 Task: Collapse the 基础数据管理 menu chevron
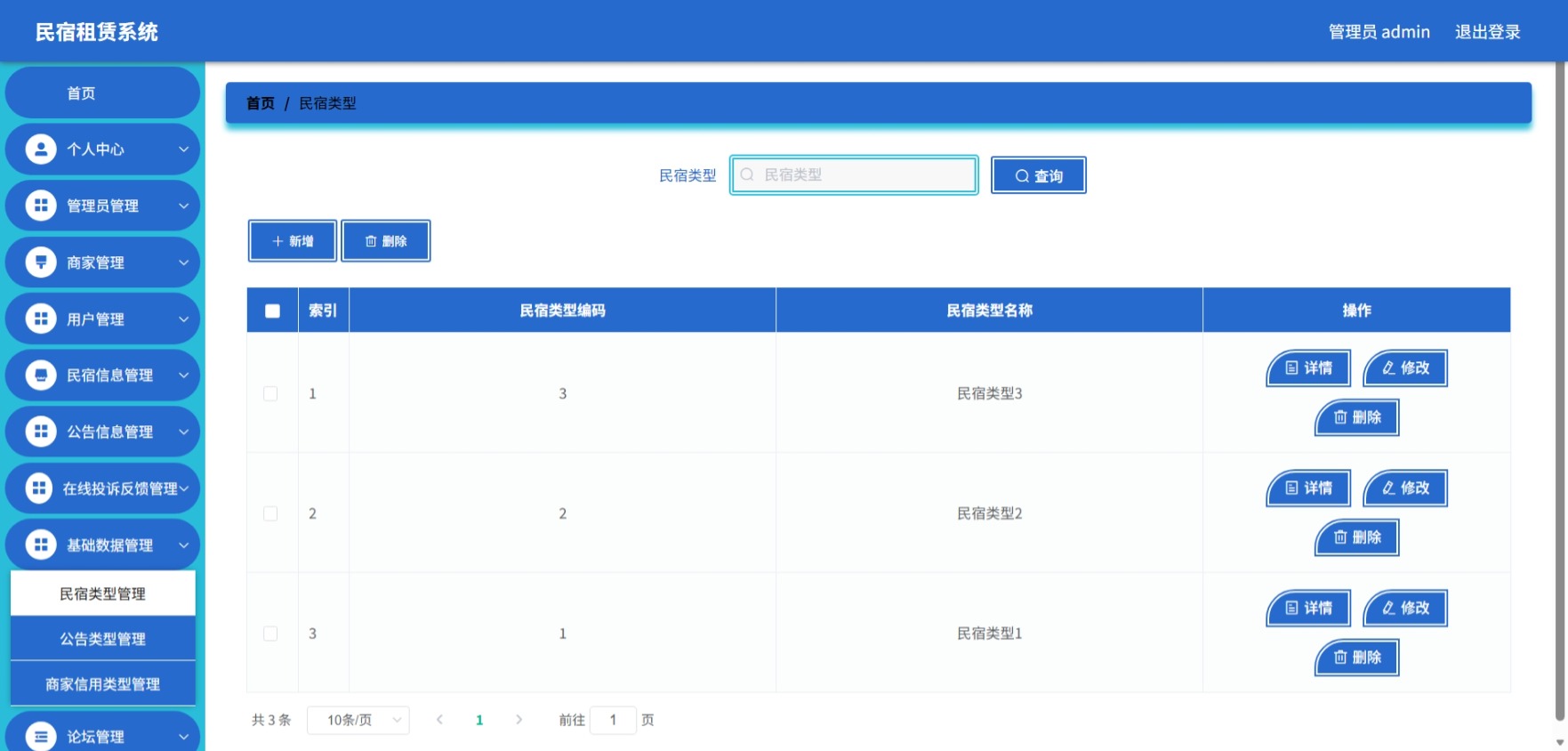click(x=183, y=545)
